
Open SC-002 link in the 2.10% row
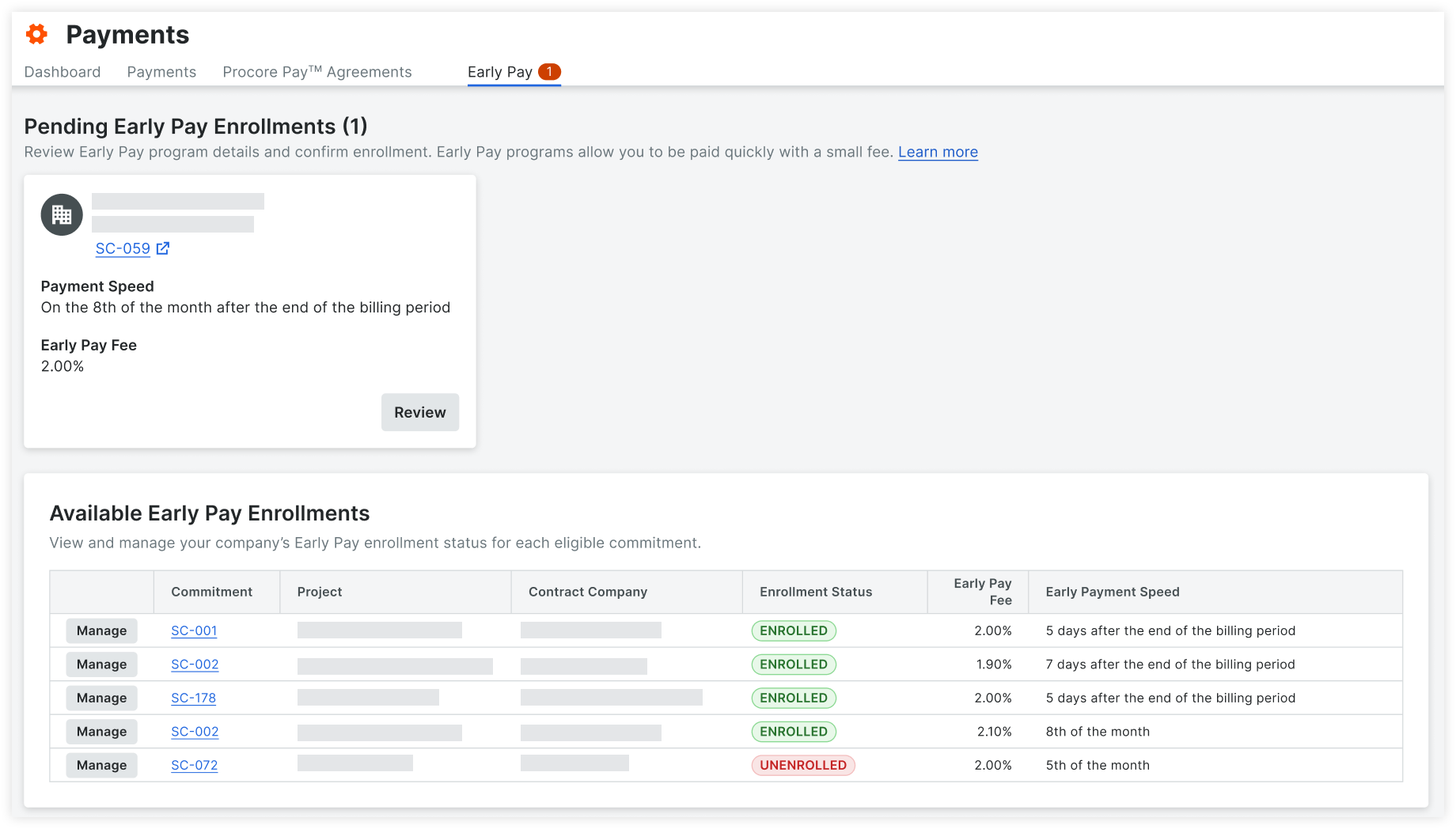point(195,732)
